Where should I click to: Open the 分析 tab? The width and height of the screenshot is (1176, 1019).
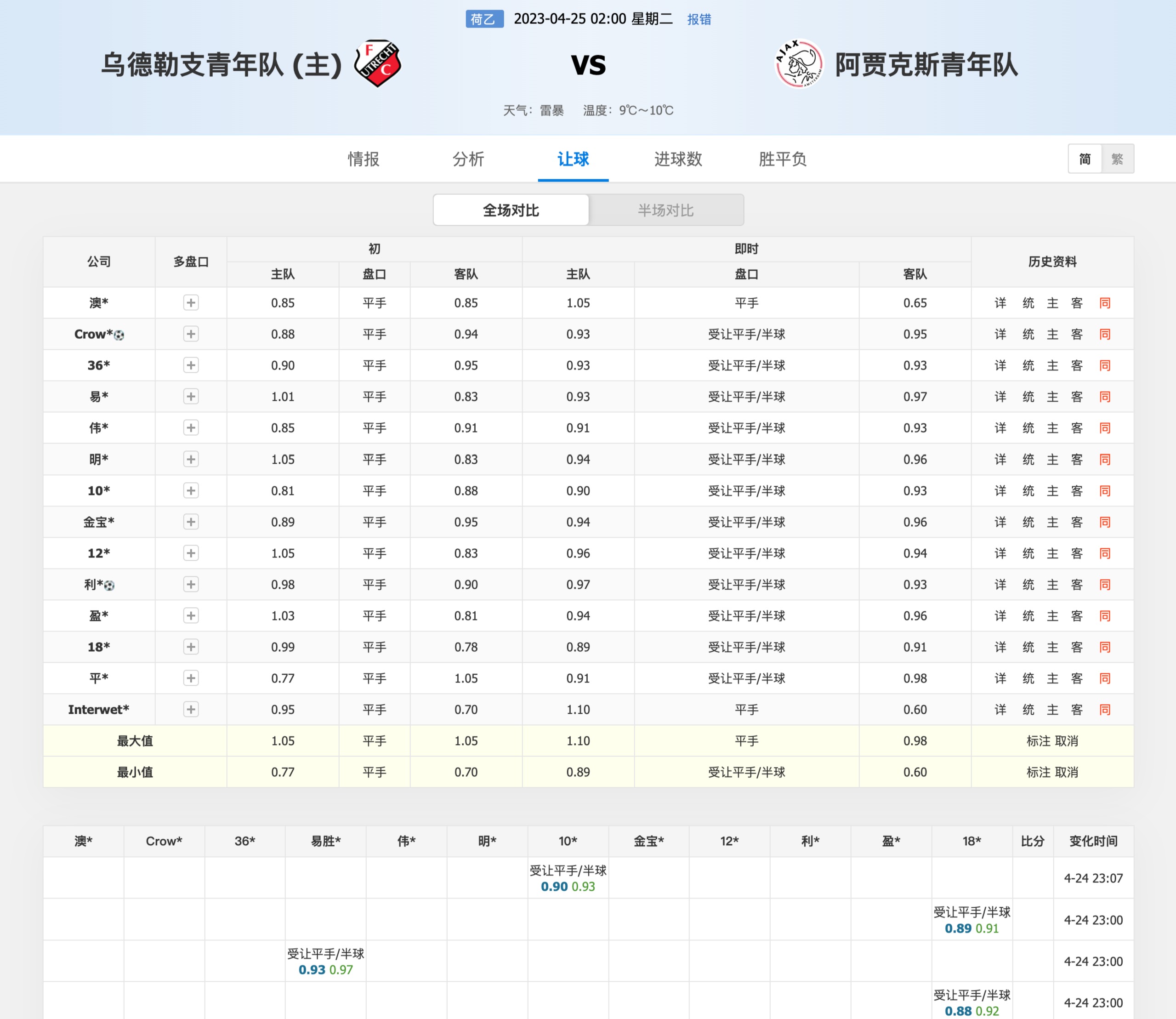[x=468, y=159]
